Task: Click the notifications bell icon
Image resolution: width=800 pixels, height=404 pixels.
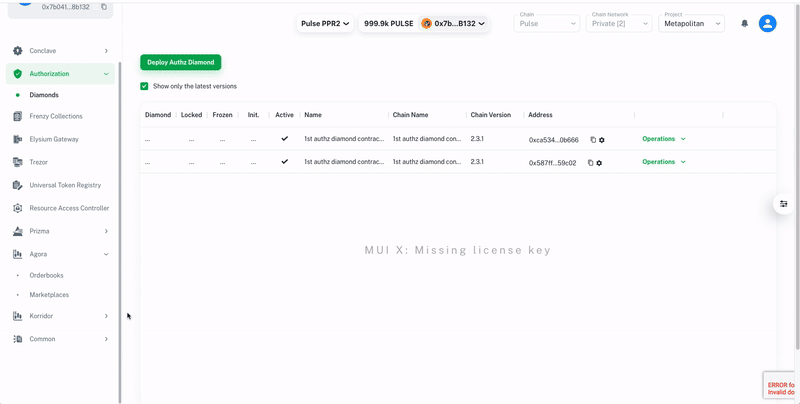Action: (744, 23)
